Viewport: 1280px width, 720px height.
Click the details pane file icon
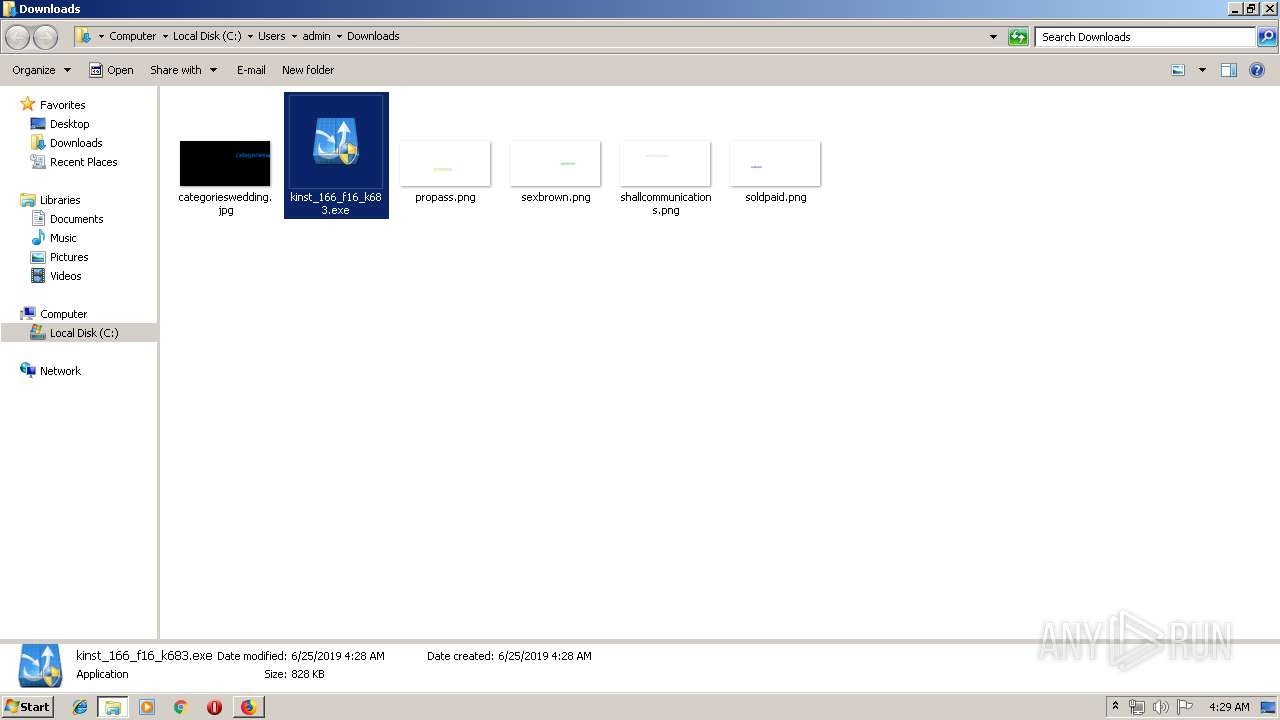tap(41, 665)
